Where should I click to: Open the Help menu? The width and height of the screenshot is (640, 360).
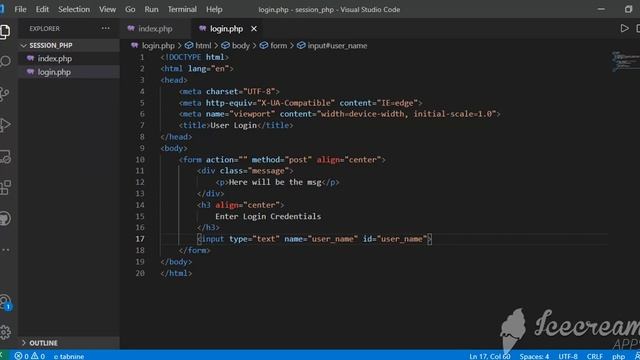[214, 9]
